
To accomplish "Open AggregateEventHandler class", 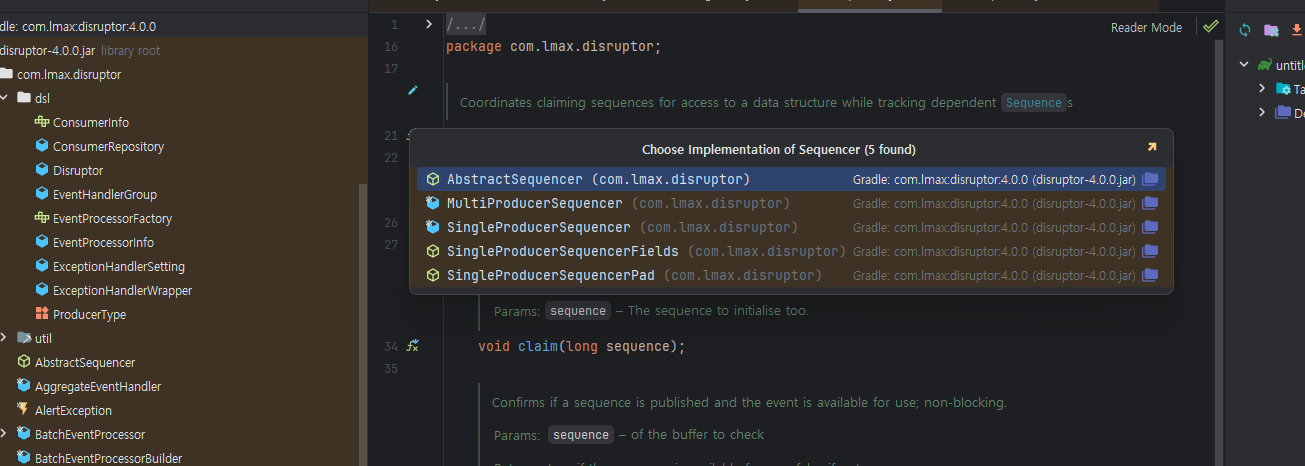I will click(x=98, y=386).
